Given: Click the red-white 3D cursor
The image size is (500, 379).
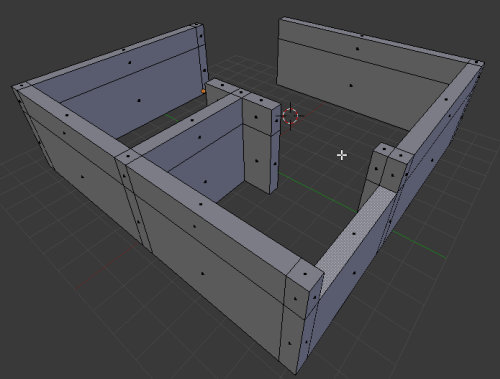Looking at the screenshot, I should click(x=290, y=116).
